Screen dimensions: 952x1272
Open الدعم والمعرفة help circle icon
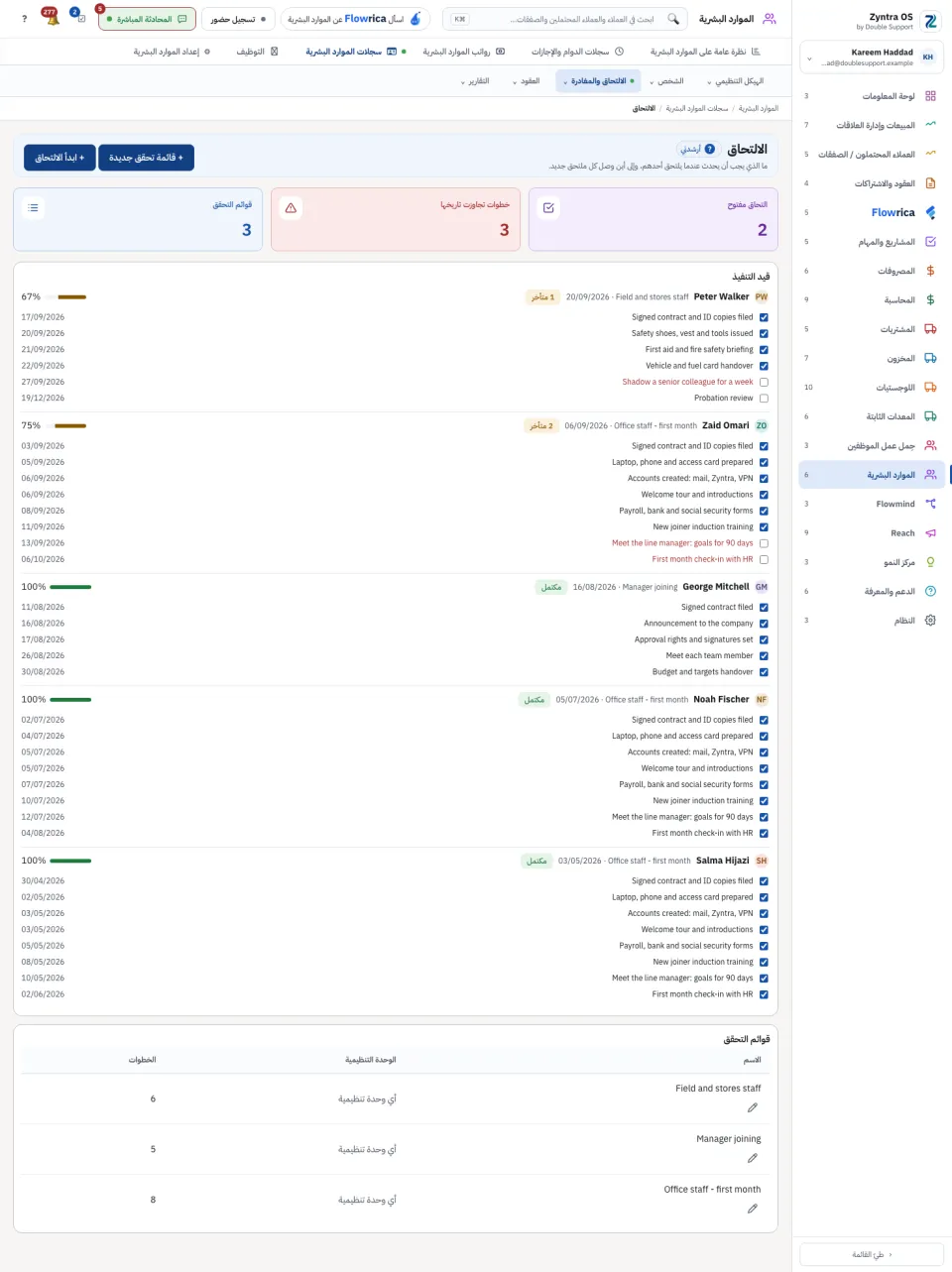930,591
